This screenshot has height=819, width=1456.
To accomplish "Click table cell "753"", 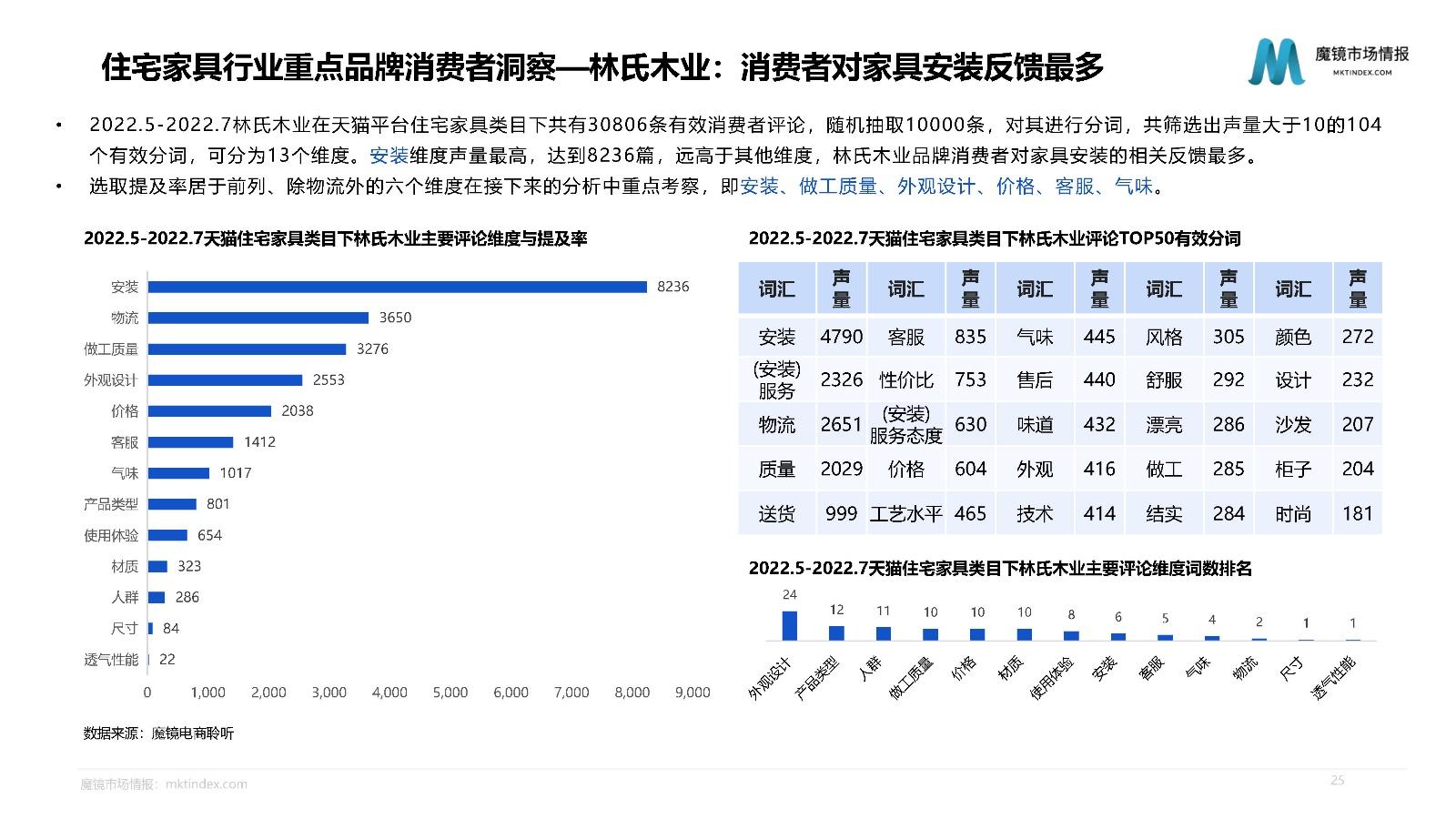I will coord(971,379).
